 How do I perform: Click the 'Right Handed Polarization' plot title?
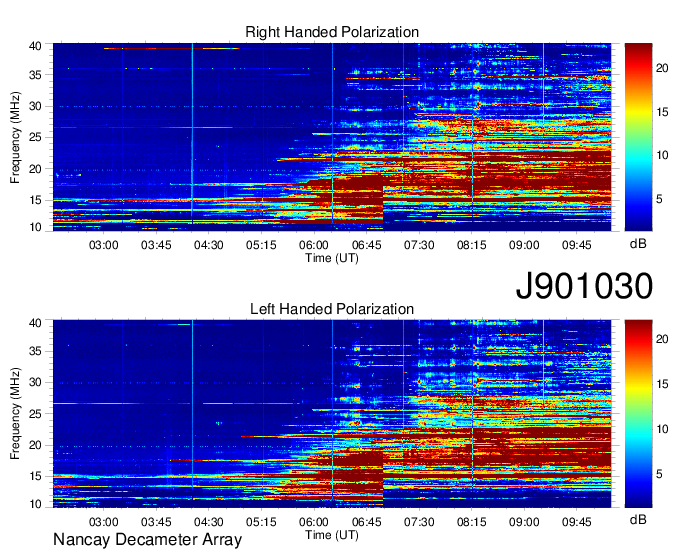(x=332, y=32)
